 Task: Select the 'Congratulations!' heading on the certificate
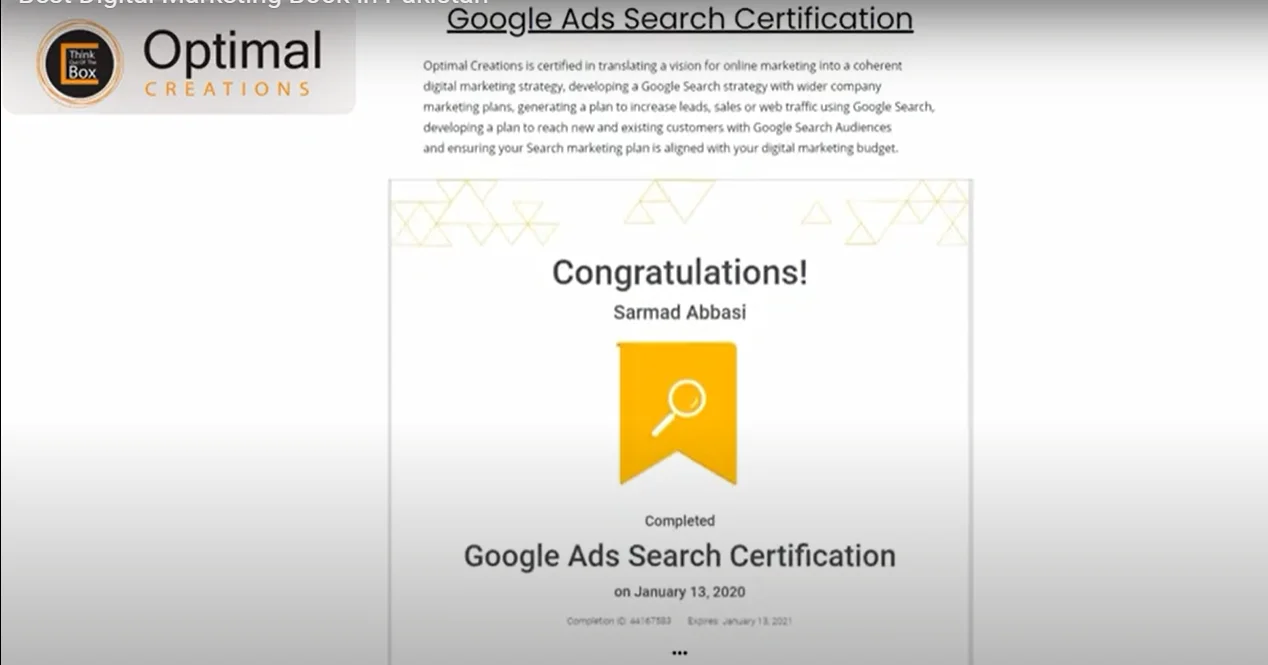click(680, 272)
